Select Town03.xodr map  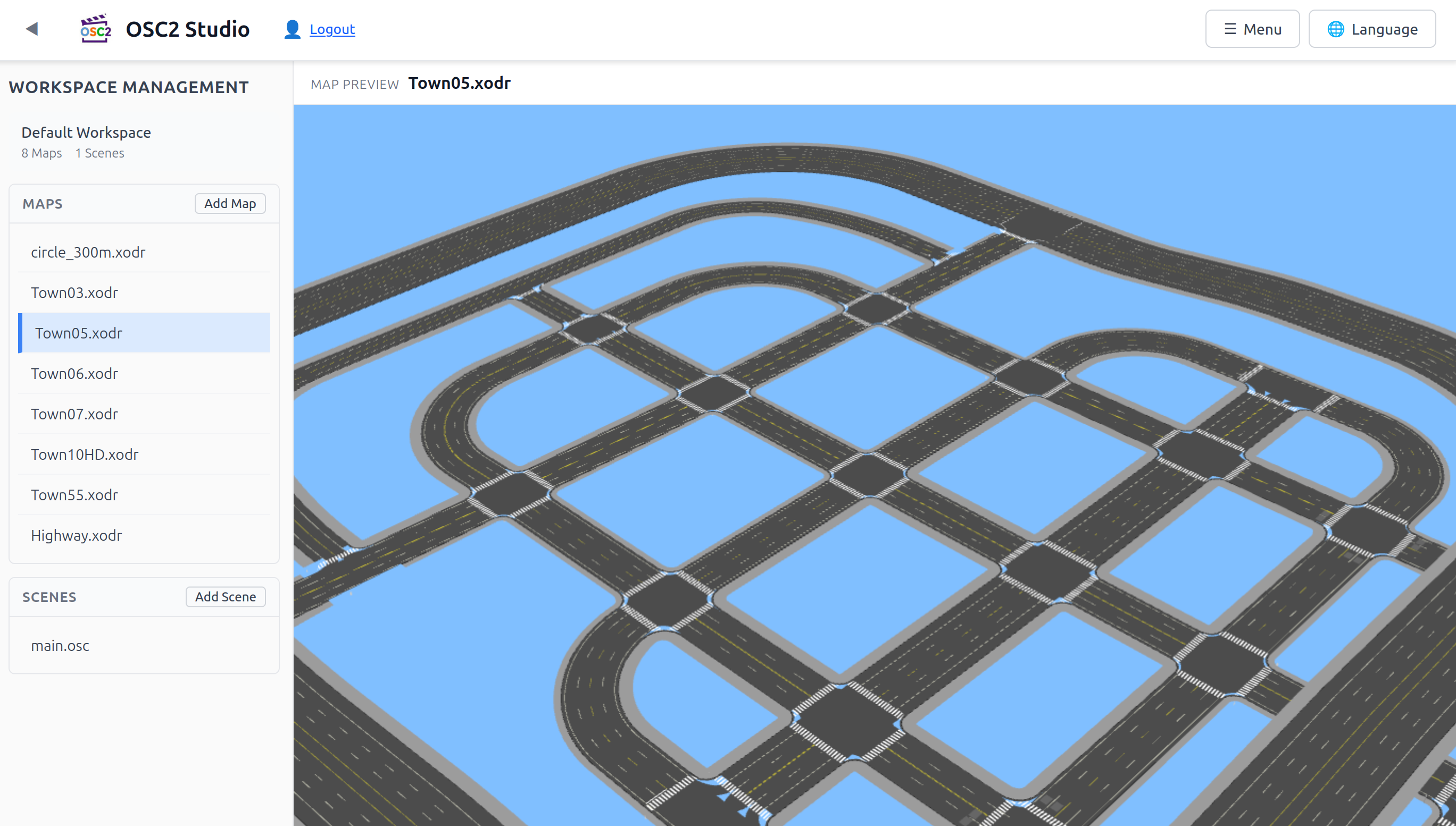pyautogui.click(x=144, y=293)
